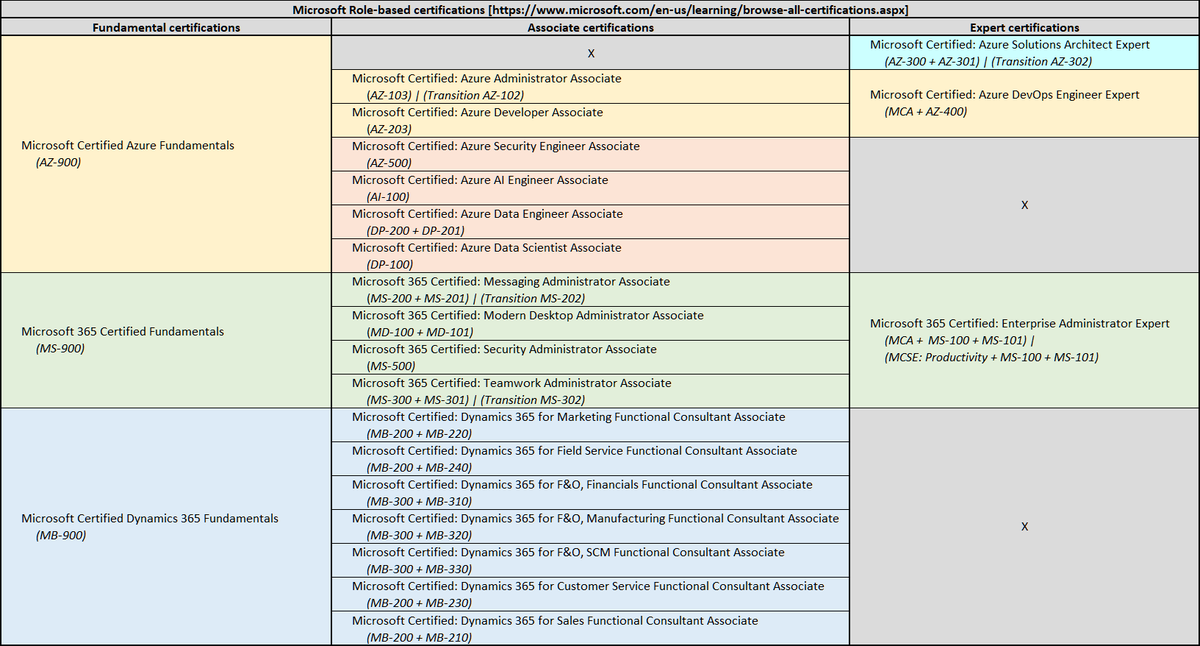
Task: Click the (MB-200 + MB-210) exam codes
Action: point(418,637)
